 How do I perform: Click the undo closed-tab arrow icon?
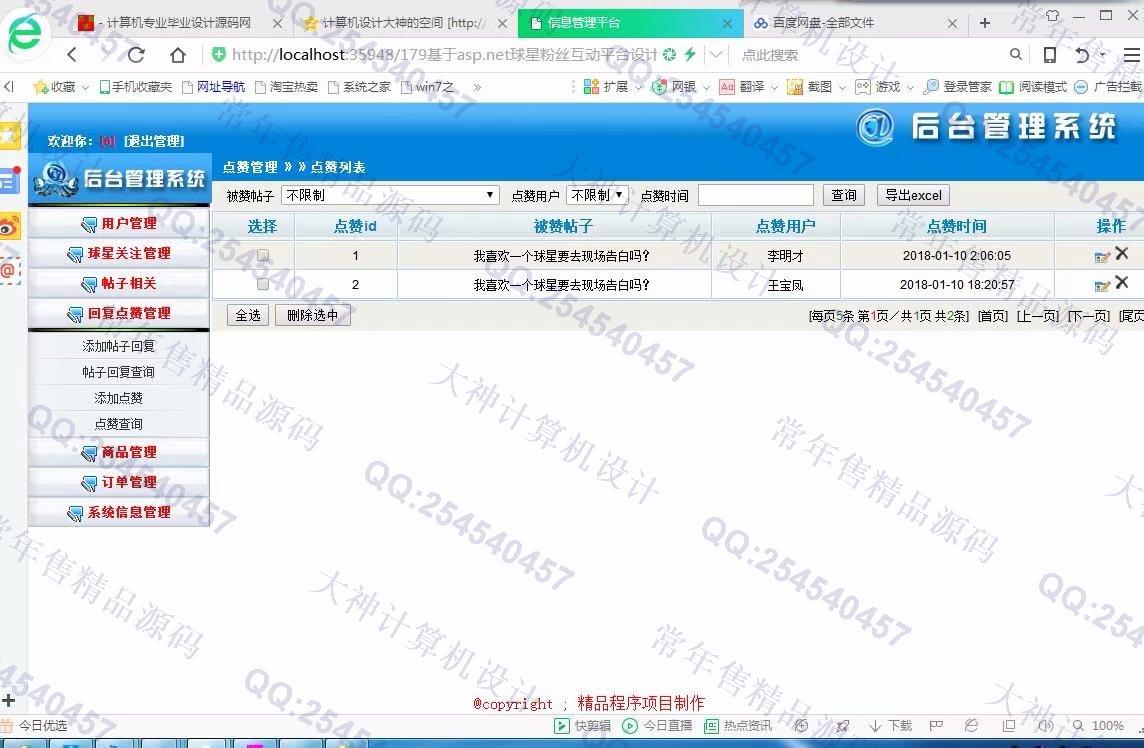1082,55
